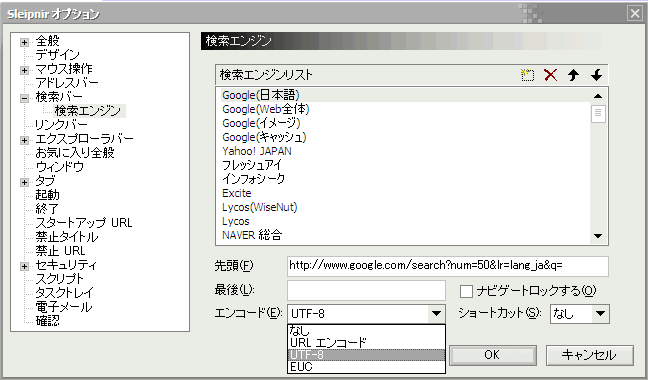Viewport: 648px width, 380px height.
Task: Open the 禁止 URL options page
Action: [x=60, y=251]
